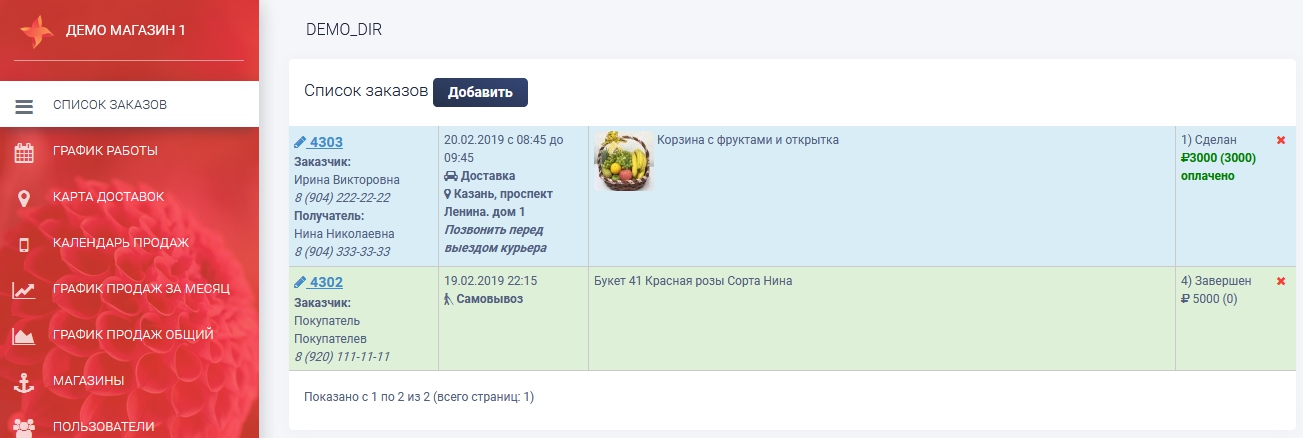Screen dimensions: 1303x438
Task: Click the Демо Магазин 1 logo icon
Action: coord(36,31)
